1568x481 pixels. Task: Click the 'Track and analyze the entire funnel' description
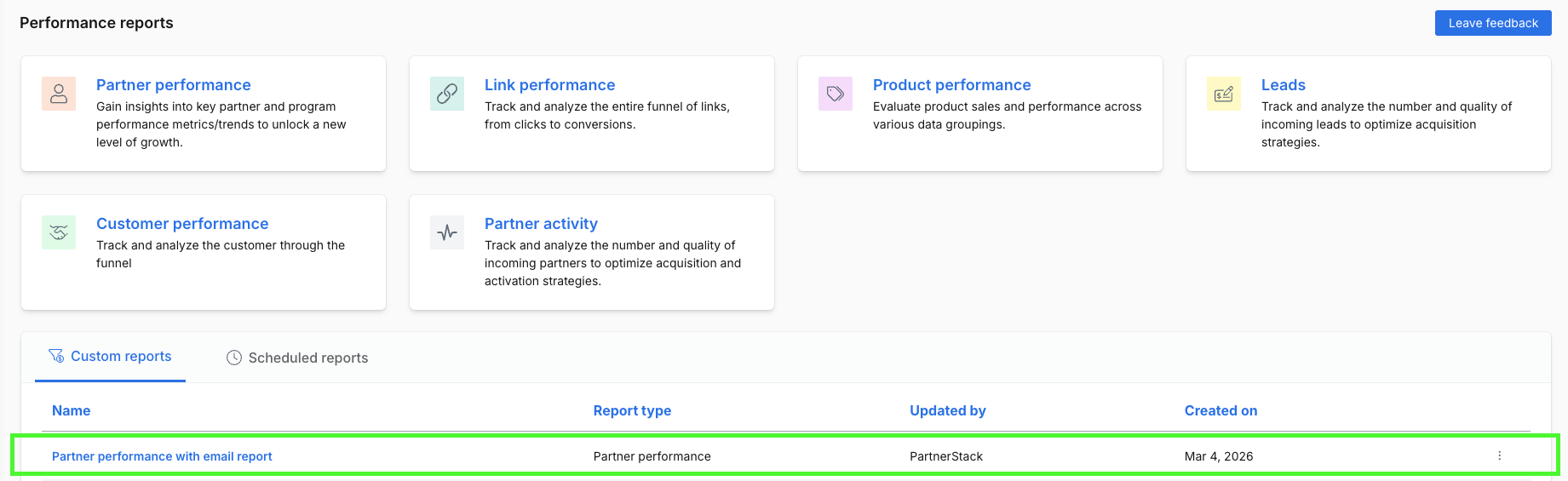tap(606, 116)
